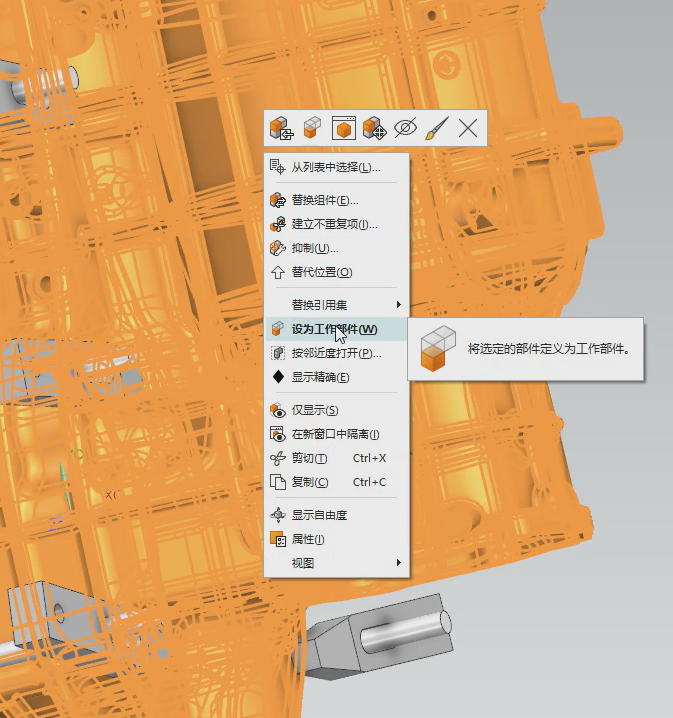Choose 按邻近度打开 menu option
673x718 pixels.
pos(335,353)
